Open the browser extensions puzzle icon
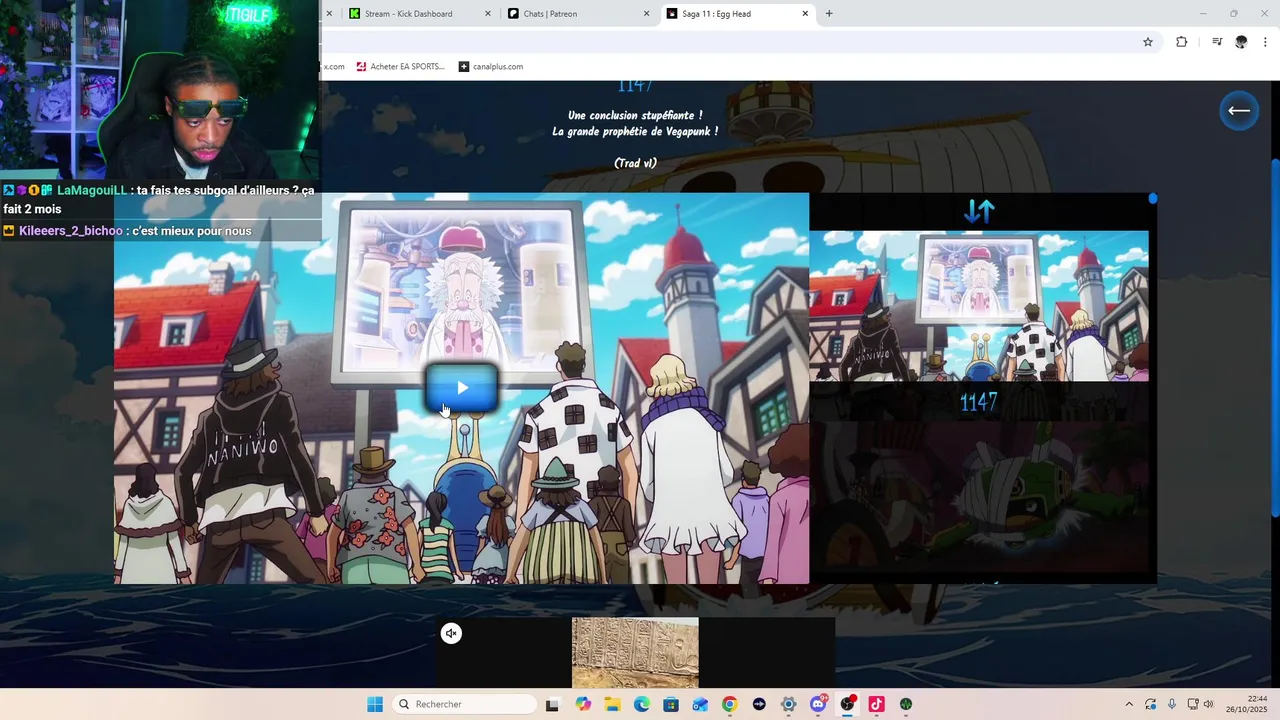 pyautogui.click(x=1181, y=42)
